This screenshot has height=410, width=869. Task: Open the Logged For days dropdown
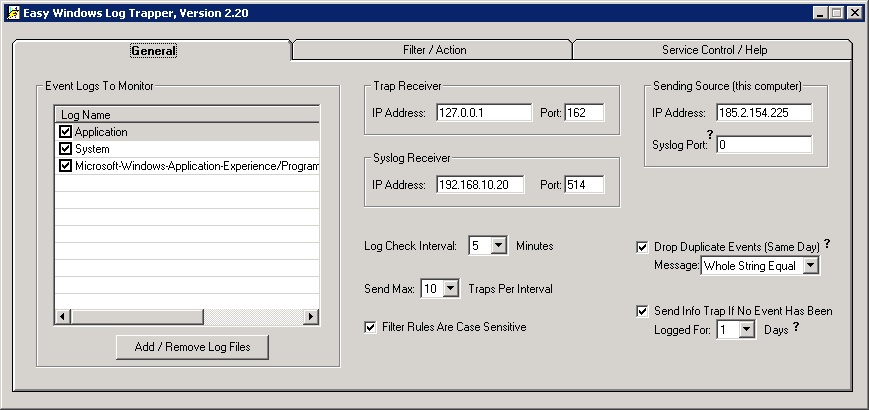tap(747, 330)
